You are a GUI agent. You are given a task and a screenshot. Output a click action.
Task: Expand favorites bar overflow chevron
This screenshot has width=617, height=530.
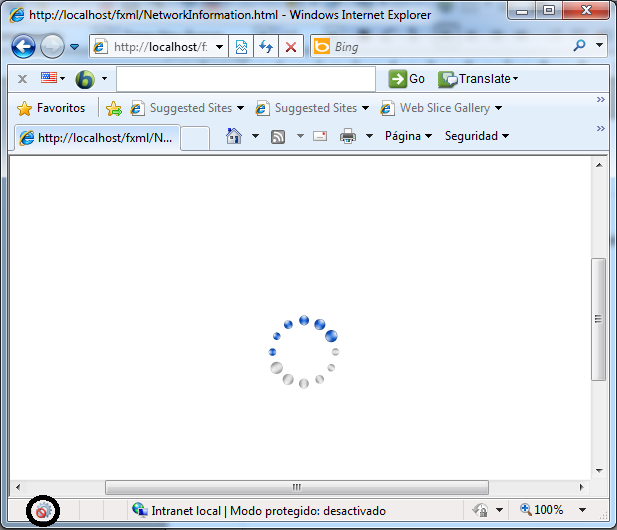(600, 100)
